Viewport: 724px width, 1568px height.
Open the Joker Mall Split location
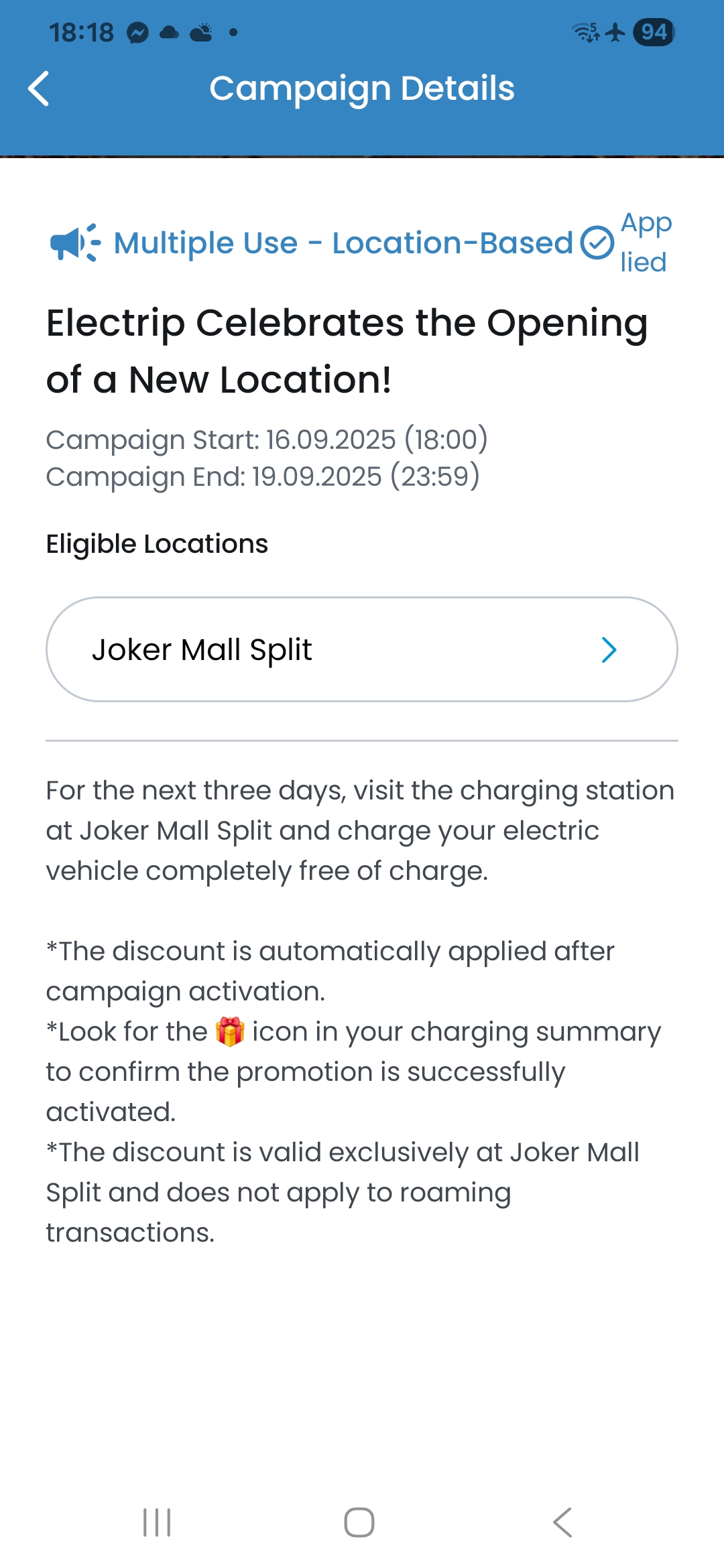(362, 649)
